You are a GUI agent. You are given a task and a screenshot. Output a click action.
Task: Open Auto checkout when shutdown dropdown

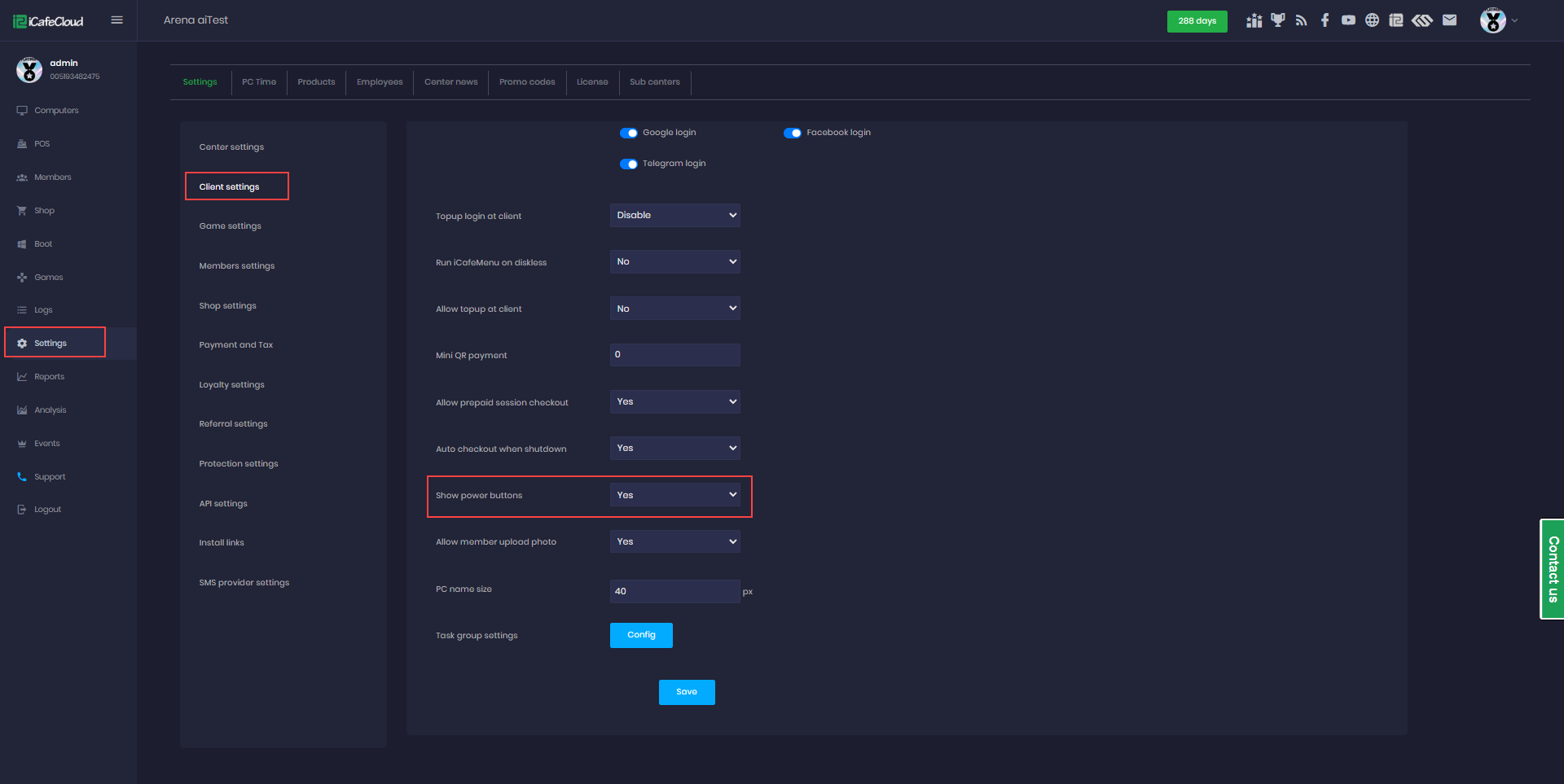pyautogui.click(x=674, y=449)
